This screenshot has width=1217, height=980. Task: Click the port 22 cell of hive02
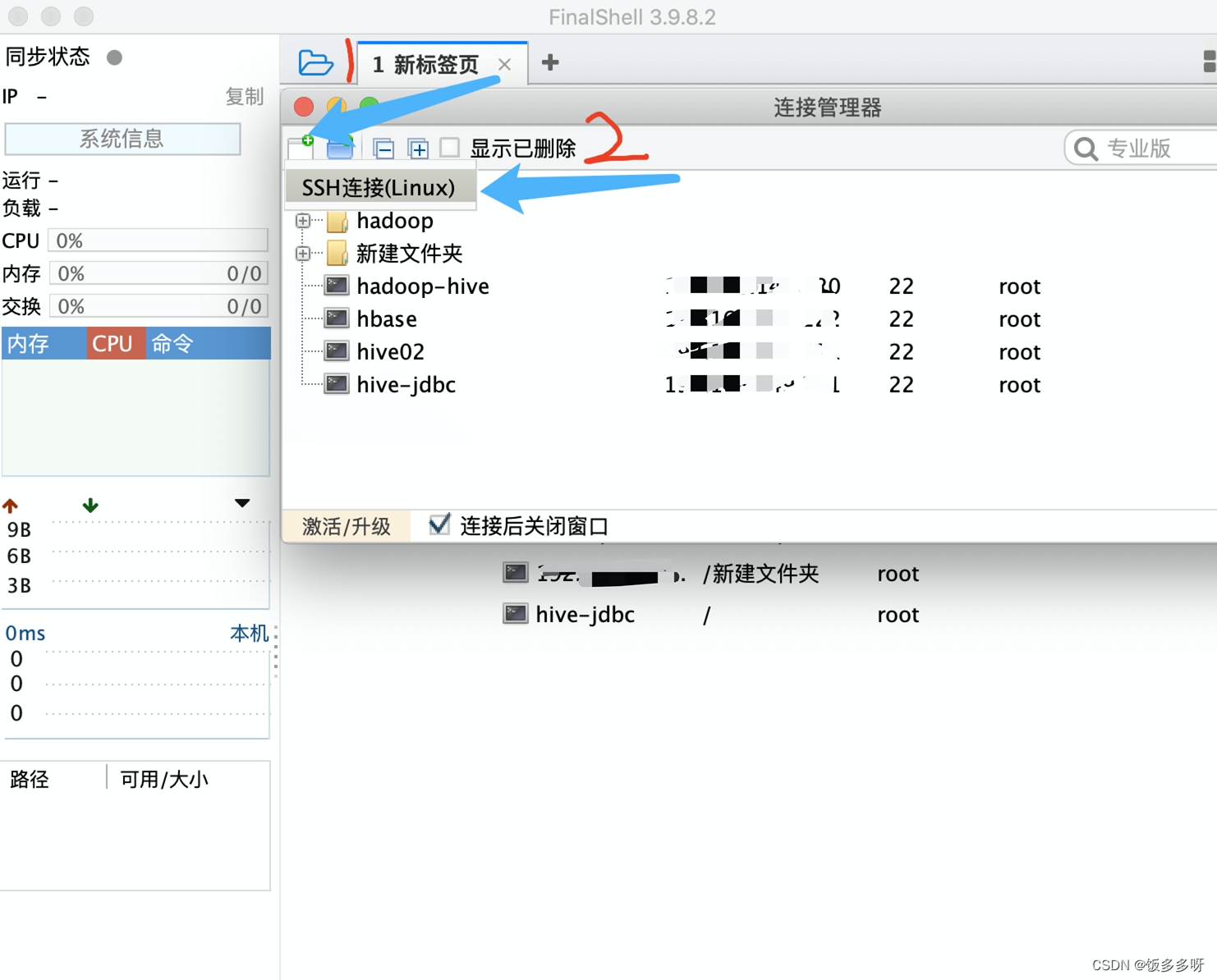click(902, 352)
